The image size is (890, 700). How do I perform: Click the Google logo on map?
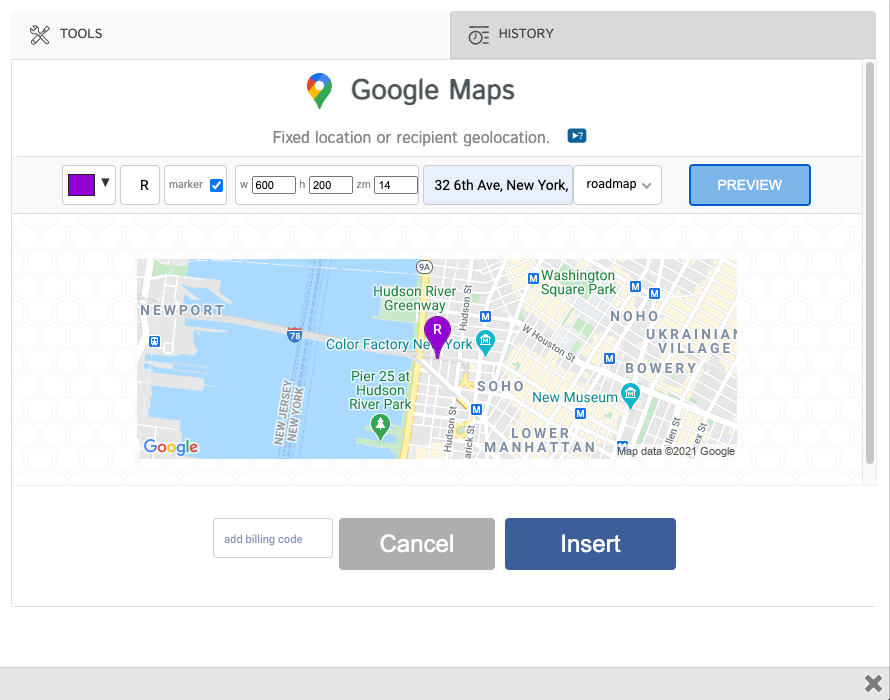pos(171,447)
